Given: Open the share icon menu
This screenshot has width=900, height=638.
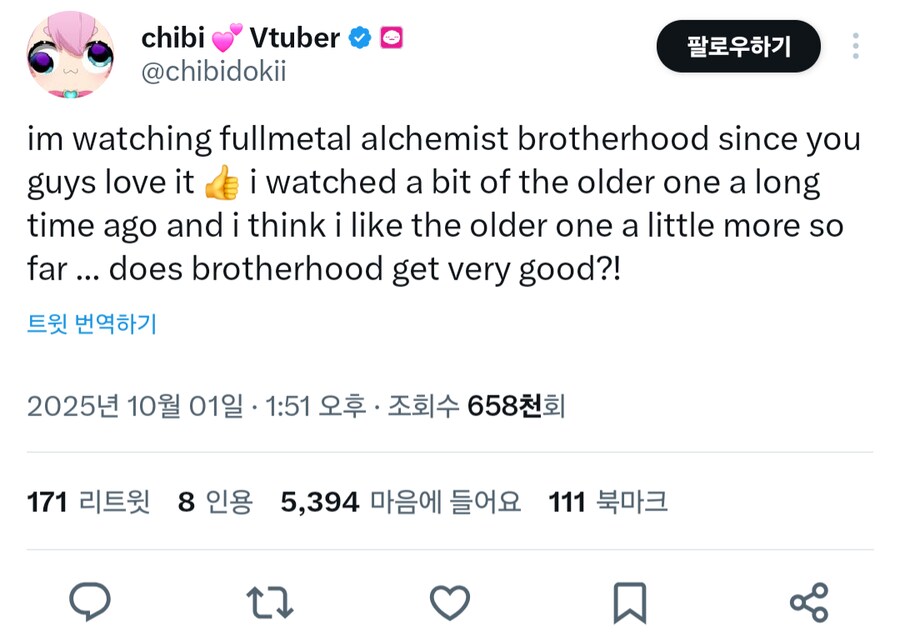Looking at the screenshot, I should pyautogui.click(x=808, y=602).
